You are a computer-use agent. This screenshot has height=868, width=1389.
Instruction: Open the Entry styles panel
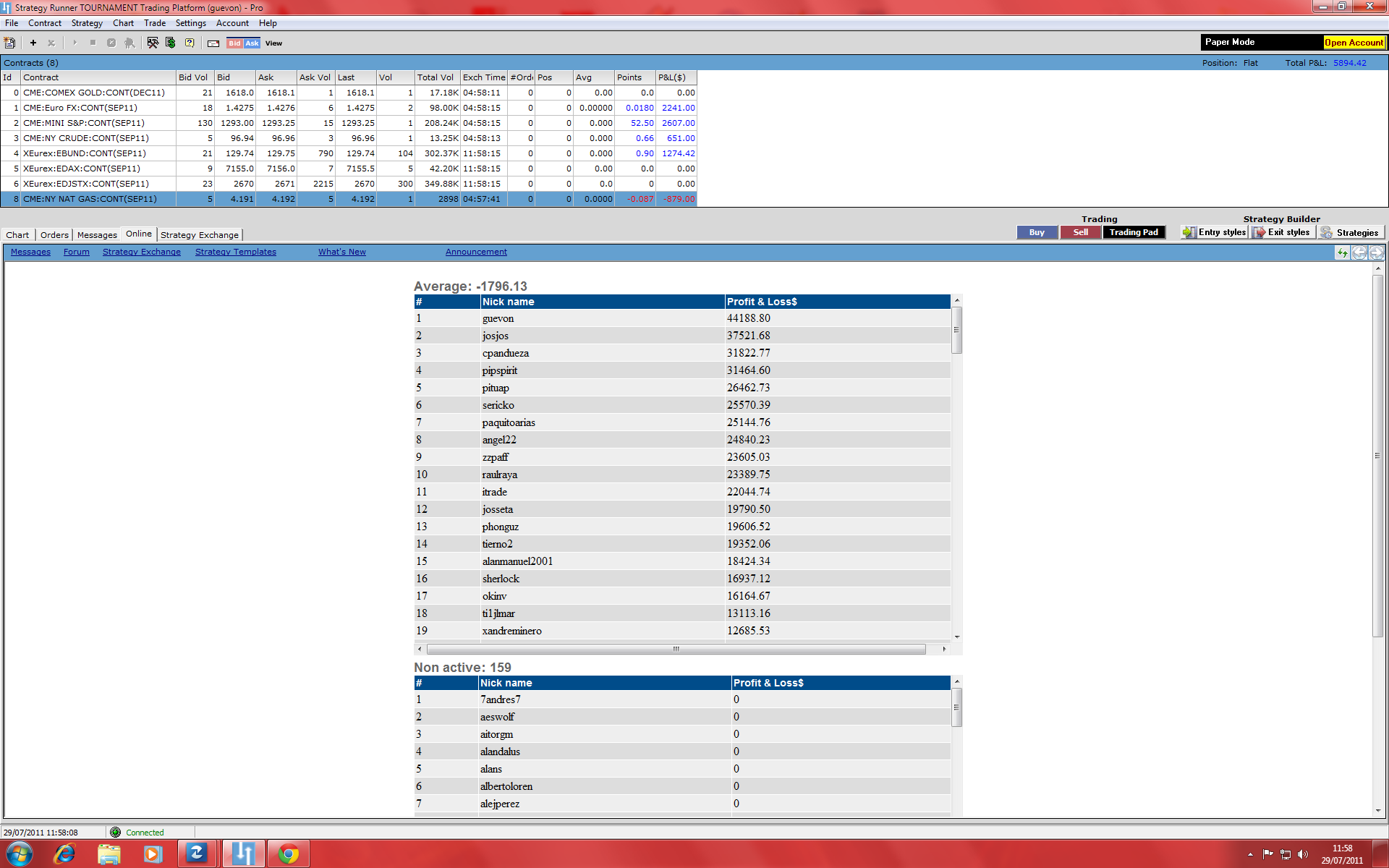click(1215, 232)
